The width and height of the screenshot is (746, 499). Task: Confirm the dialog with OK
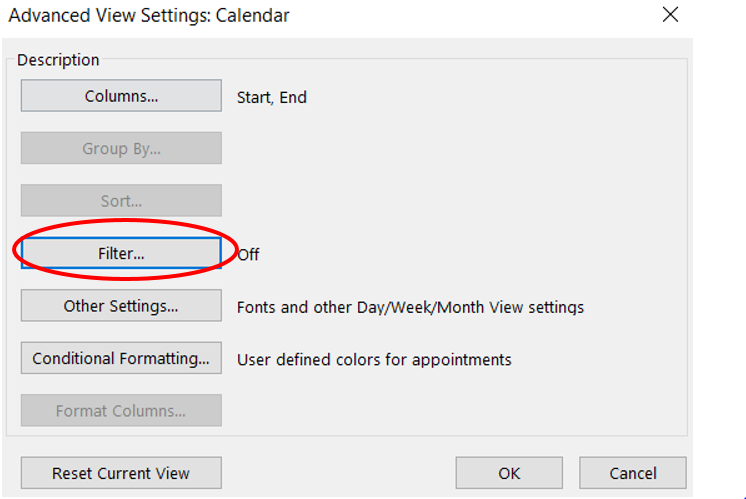click(509, 473)
